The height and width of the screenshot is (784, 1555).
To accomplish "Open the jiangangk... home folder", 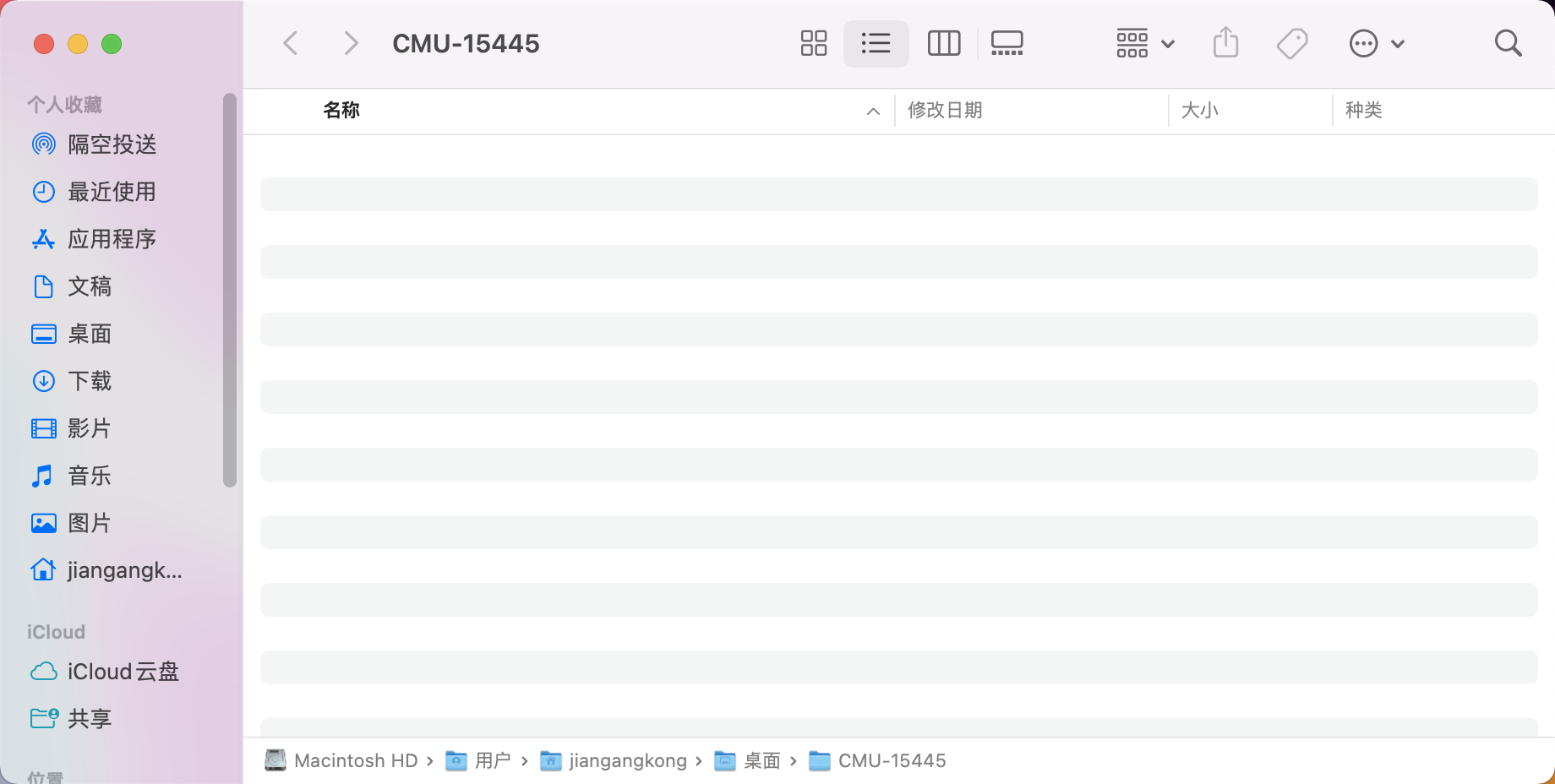I will (x=125, y=570).
